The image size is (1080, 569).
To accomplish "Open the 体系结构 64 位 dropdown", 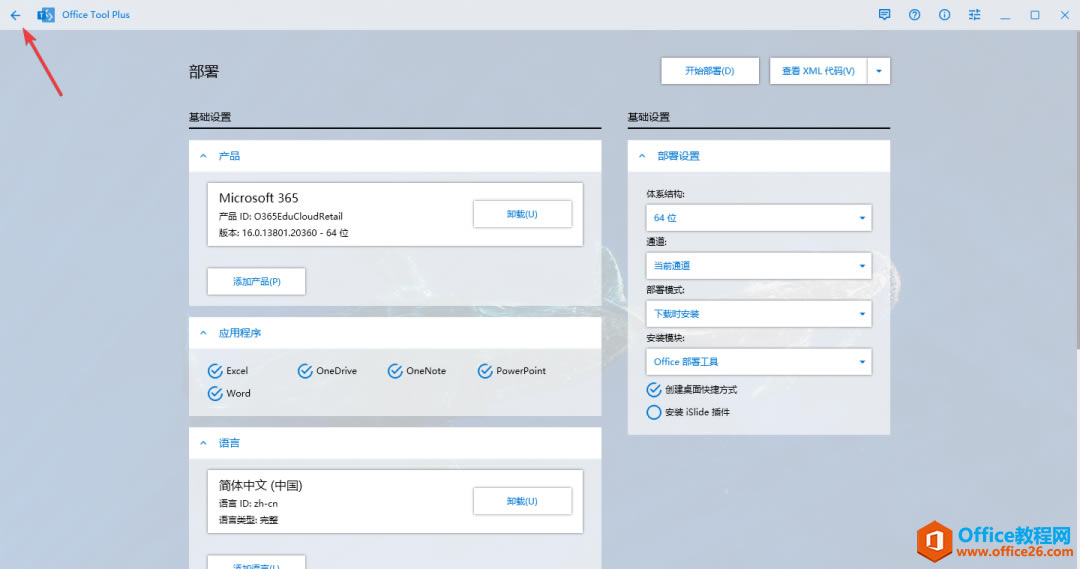I will click(x=758, y=218).
